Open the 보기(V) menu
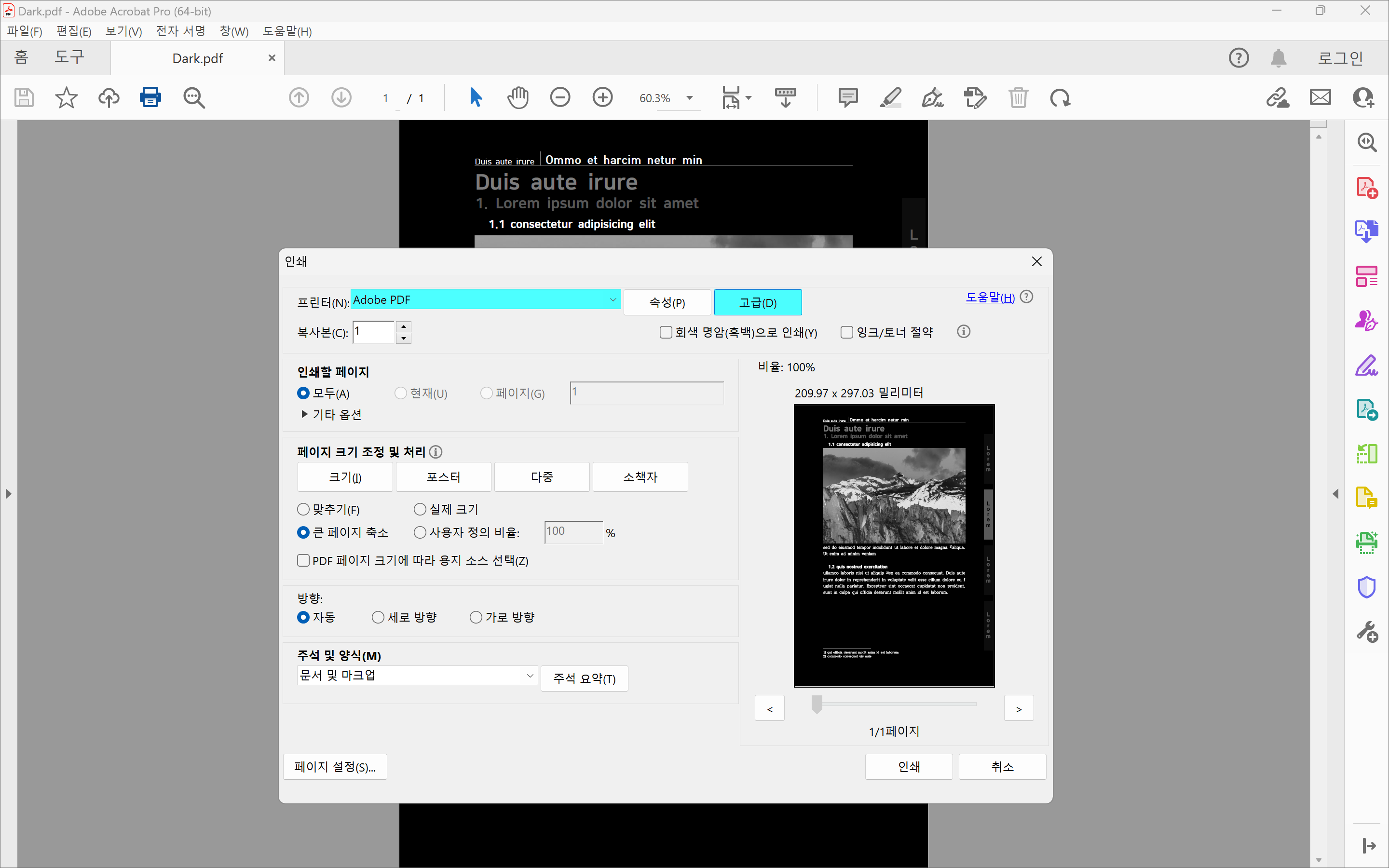 tap(123, 31)
